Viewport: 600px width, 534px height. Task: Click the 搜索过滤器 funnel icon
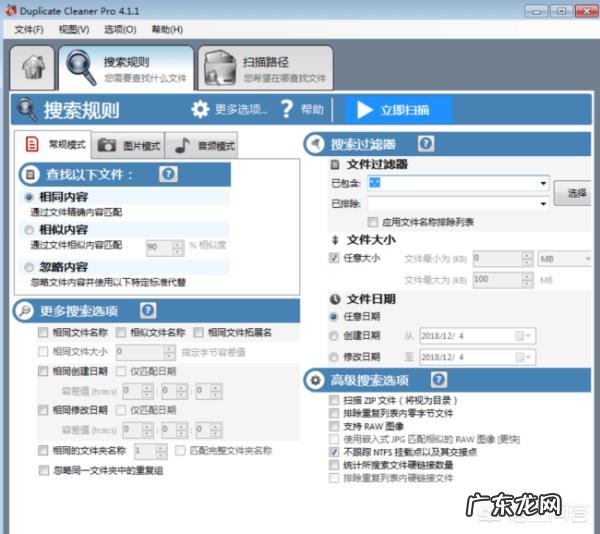pyautogui.click(x=315, y=144)
